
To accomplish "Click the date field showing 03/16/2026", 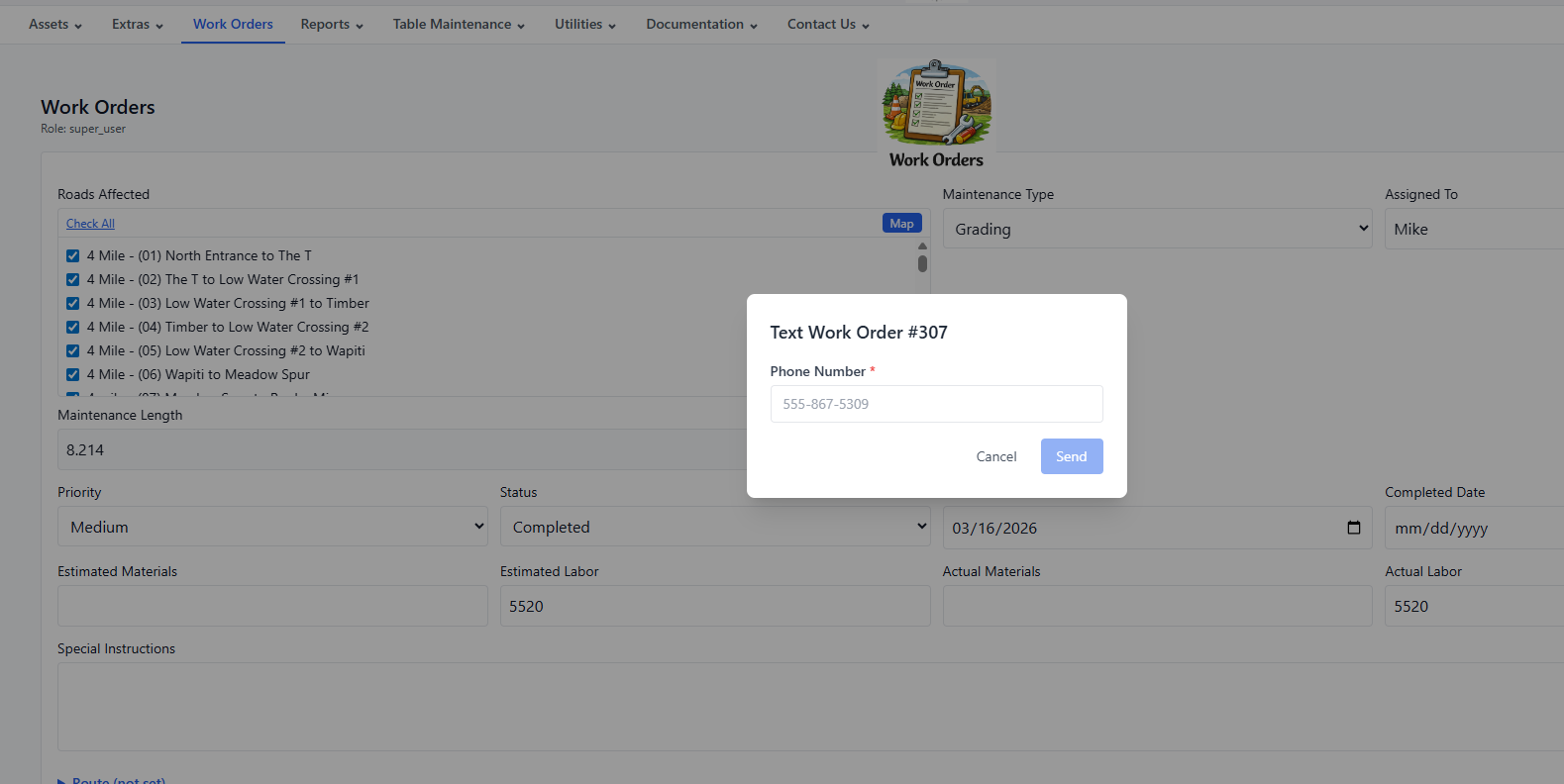I will click(x=1157, y=528).
